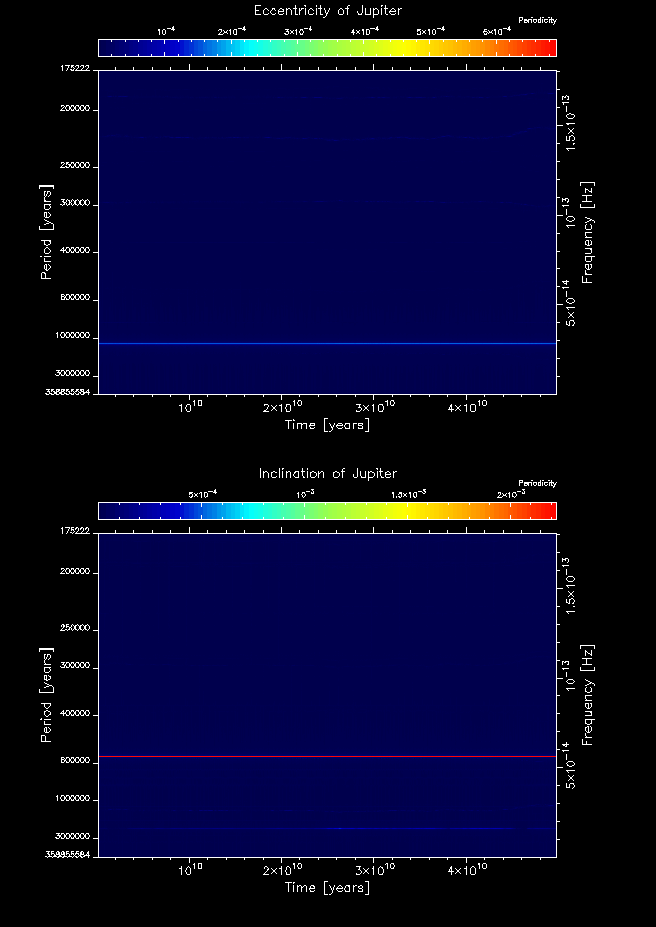Click "Periodicity" label above inclination colorbar
Viewport: 656px width, 927px height.
coord(537,484)
